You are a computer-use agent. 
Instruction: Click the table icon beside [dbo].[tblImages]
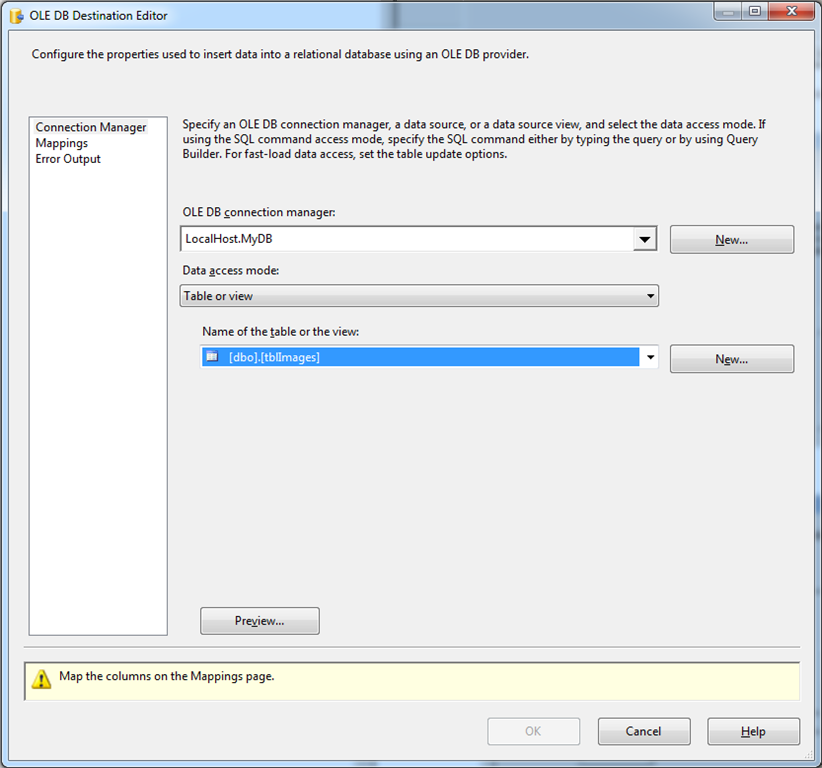[212, 356]
